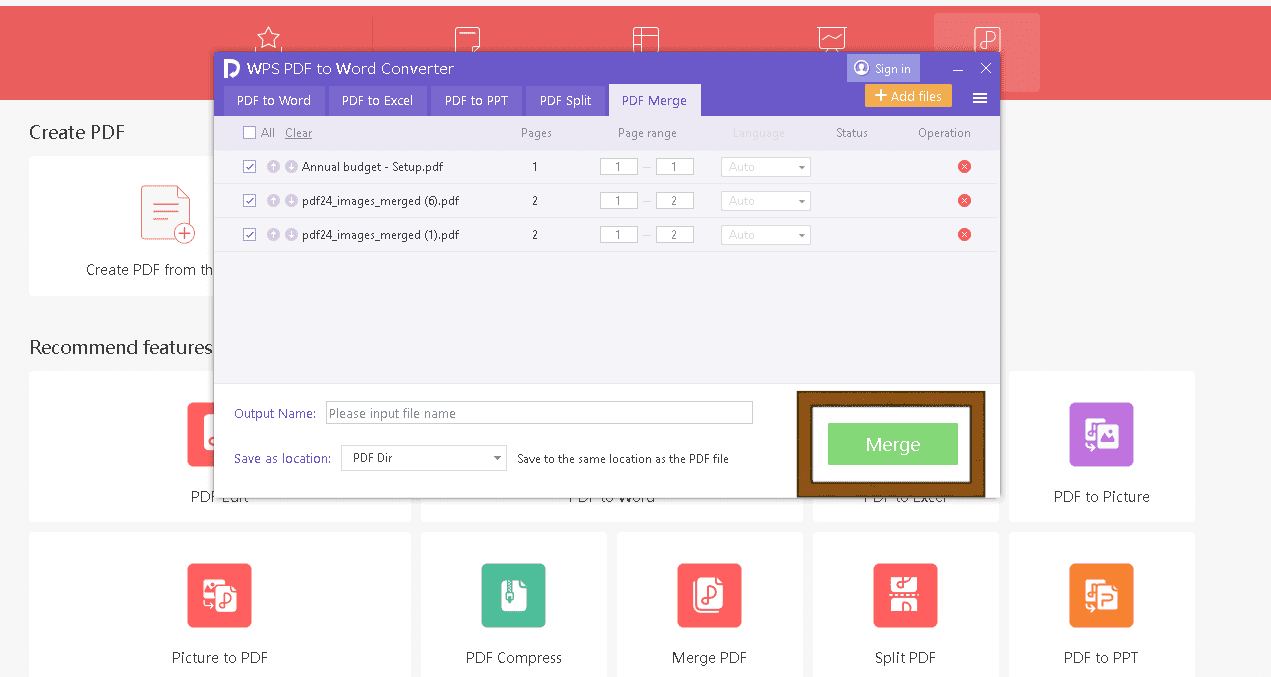Close the PDF converter dialog
Viewport: 1271px width, 677px height.
point(986,69)
